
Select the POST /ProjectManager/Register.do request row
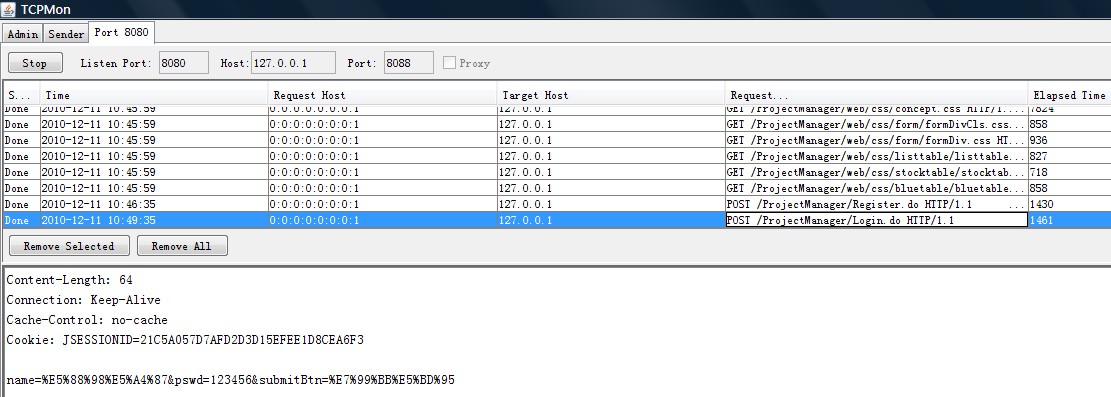(x=556, y=204)
